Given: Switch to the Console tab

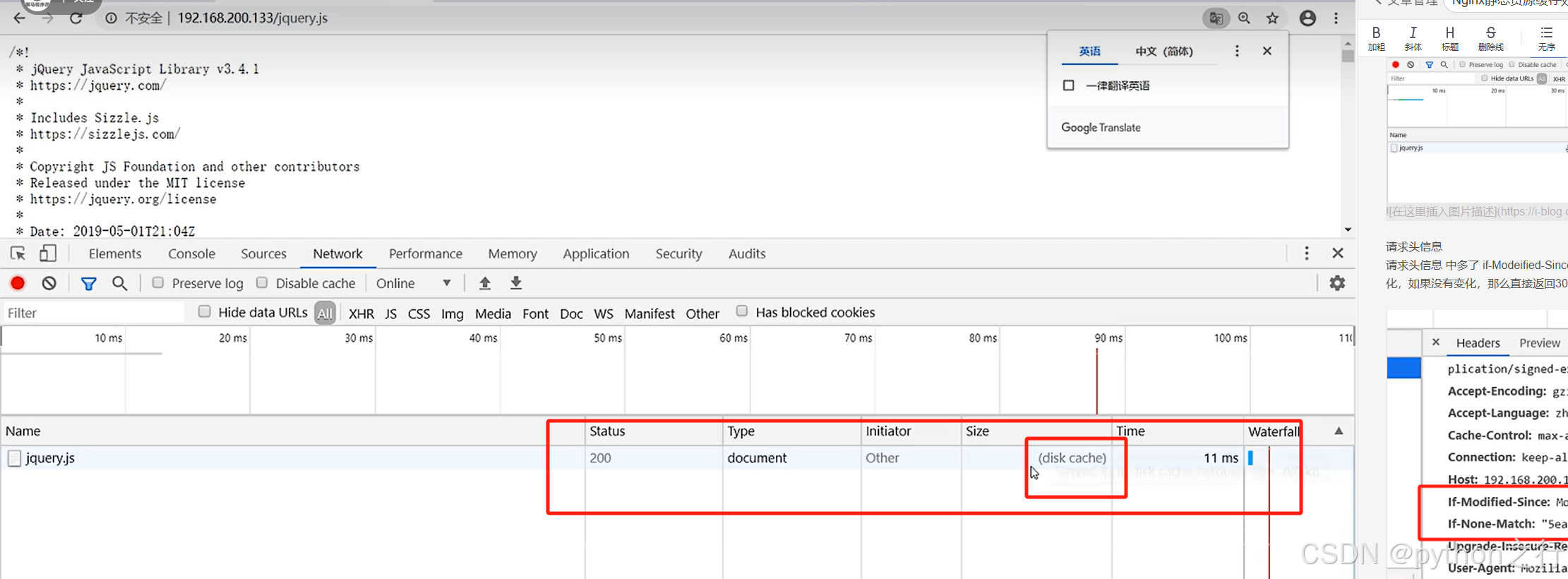Looking at the screenshot, I should point(191,253).
